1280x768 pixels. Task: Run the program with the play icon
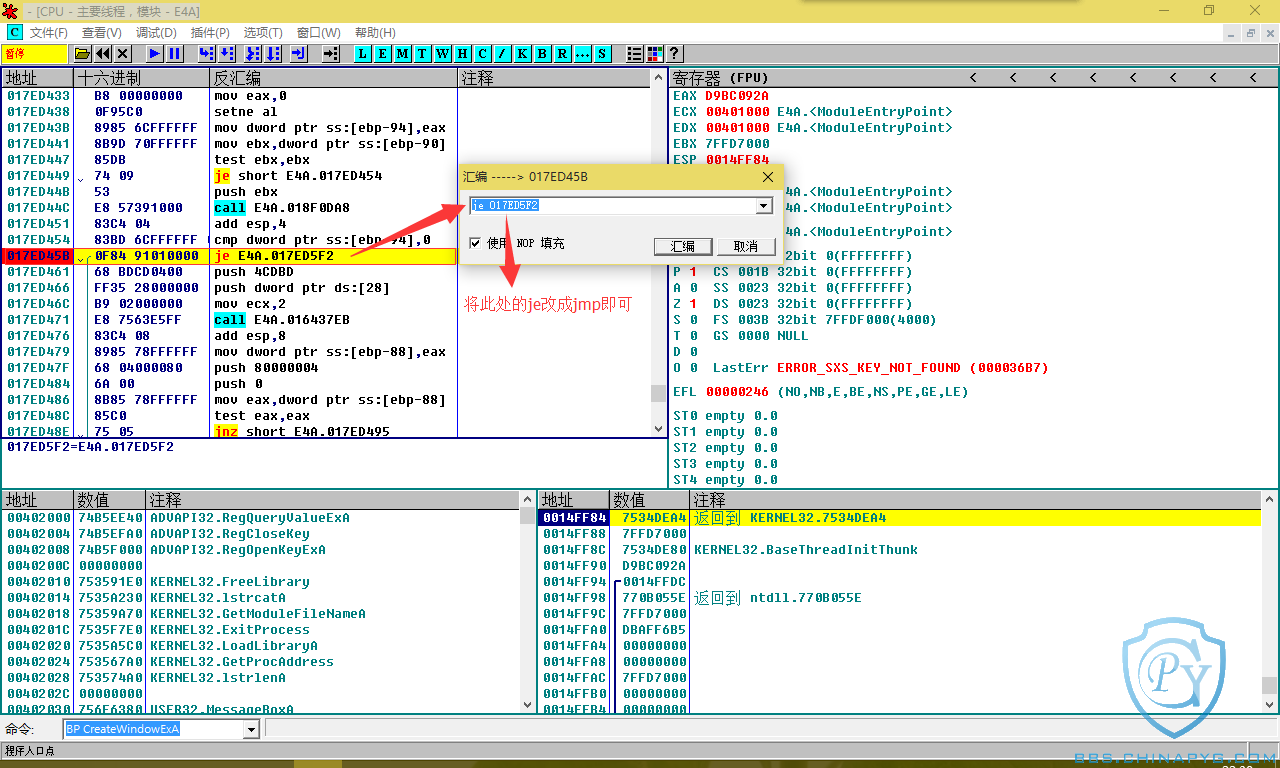click(x=155, y=54)
